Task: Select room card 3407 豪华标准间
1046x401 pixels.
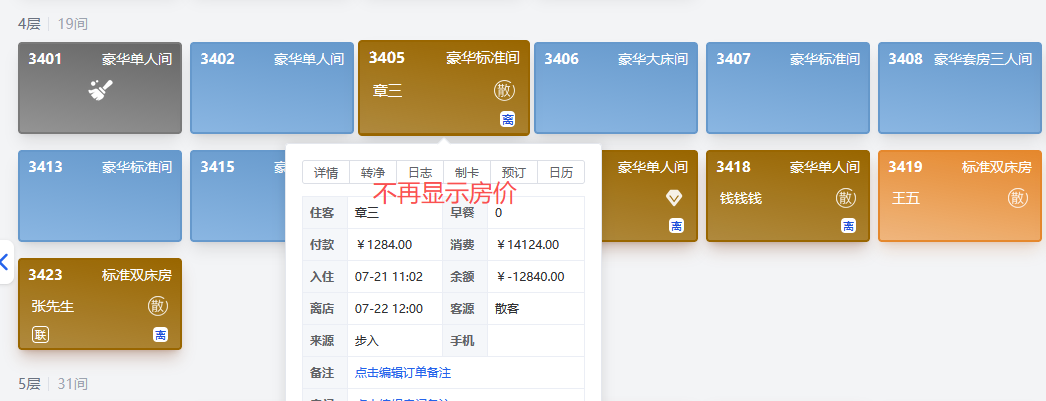Action: click(789, 88)
